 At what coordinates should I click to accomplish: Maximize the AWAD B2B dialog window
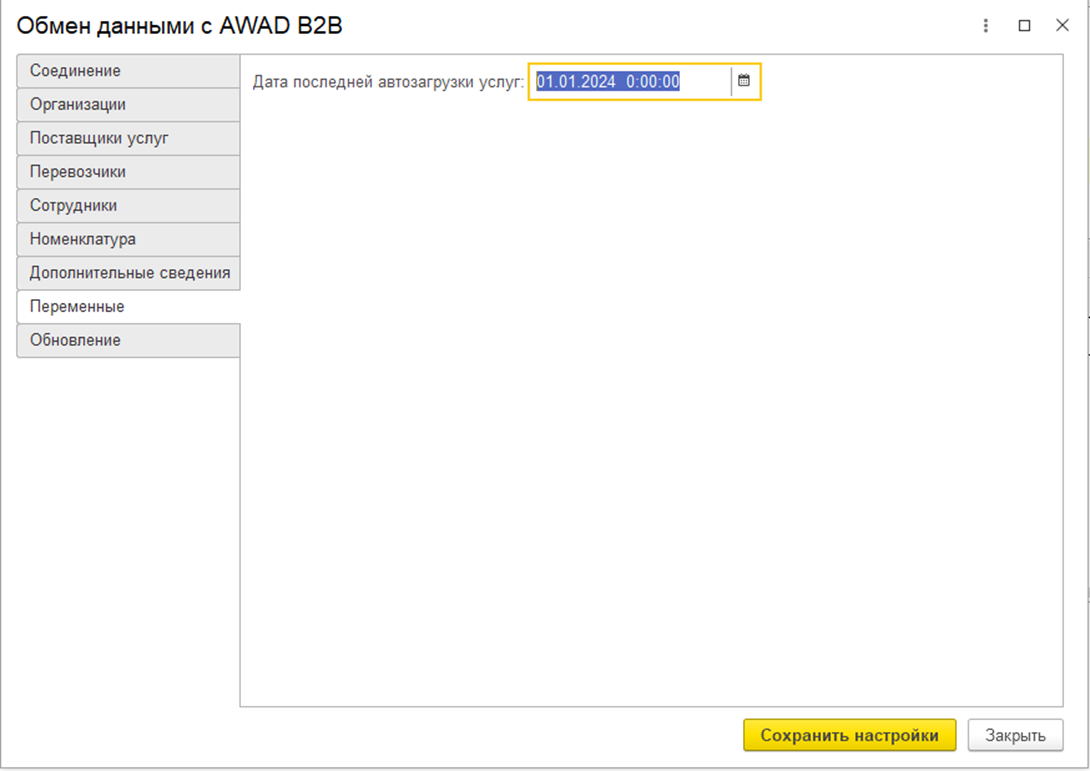pos(1024,26)
